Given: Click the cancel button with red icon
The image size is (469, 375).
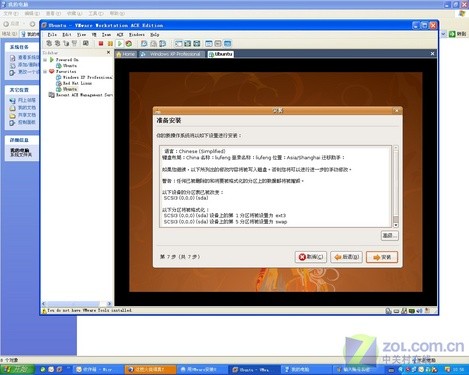Looking at the screenshot, I should click(x=311, y=257).
